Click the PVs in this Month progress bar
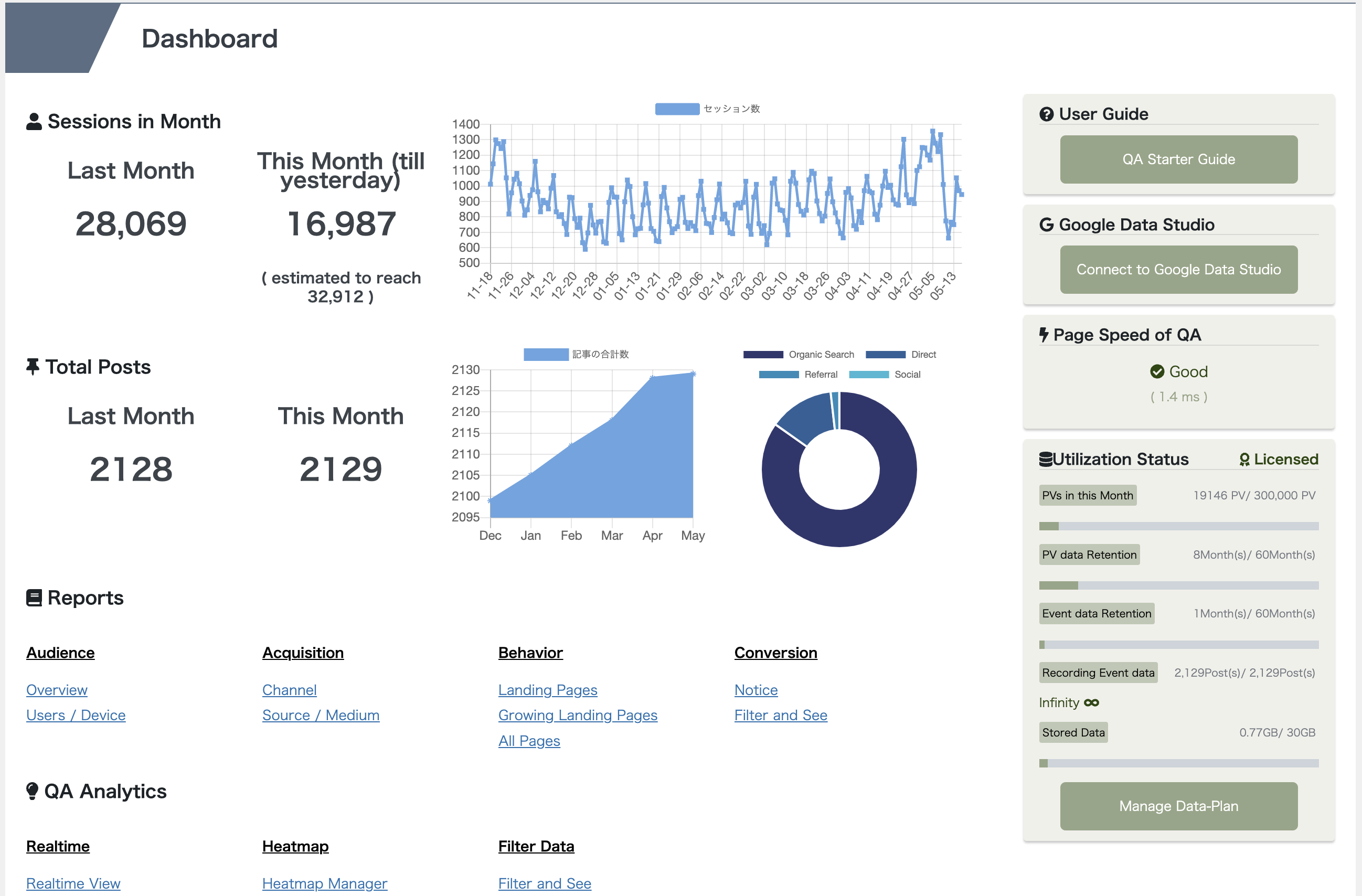1362x896 pixels. coord(1178,526)
